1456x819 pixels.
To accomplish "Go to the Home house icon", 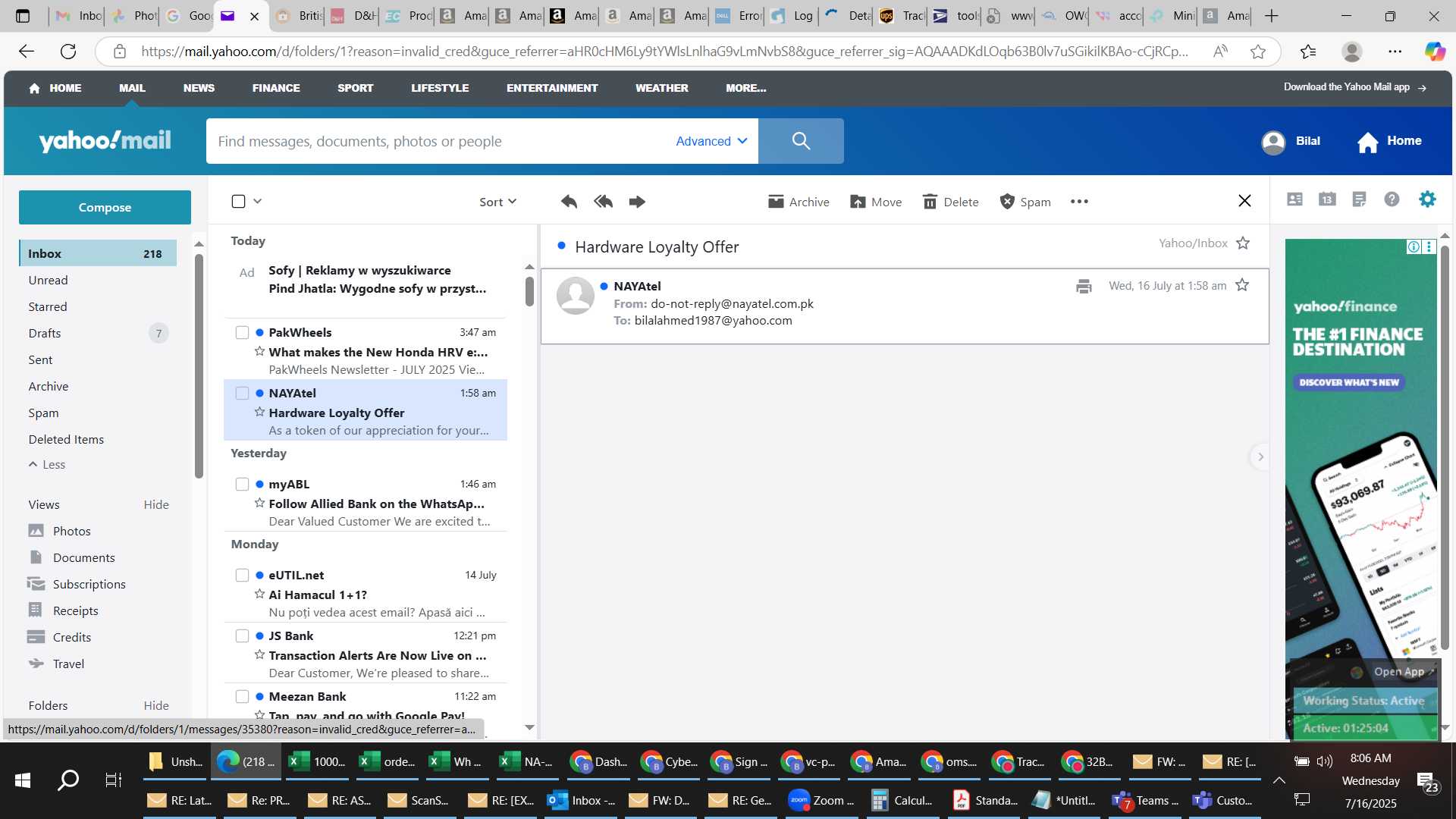I will coord(1367,142).
